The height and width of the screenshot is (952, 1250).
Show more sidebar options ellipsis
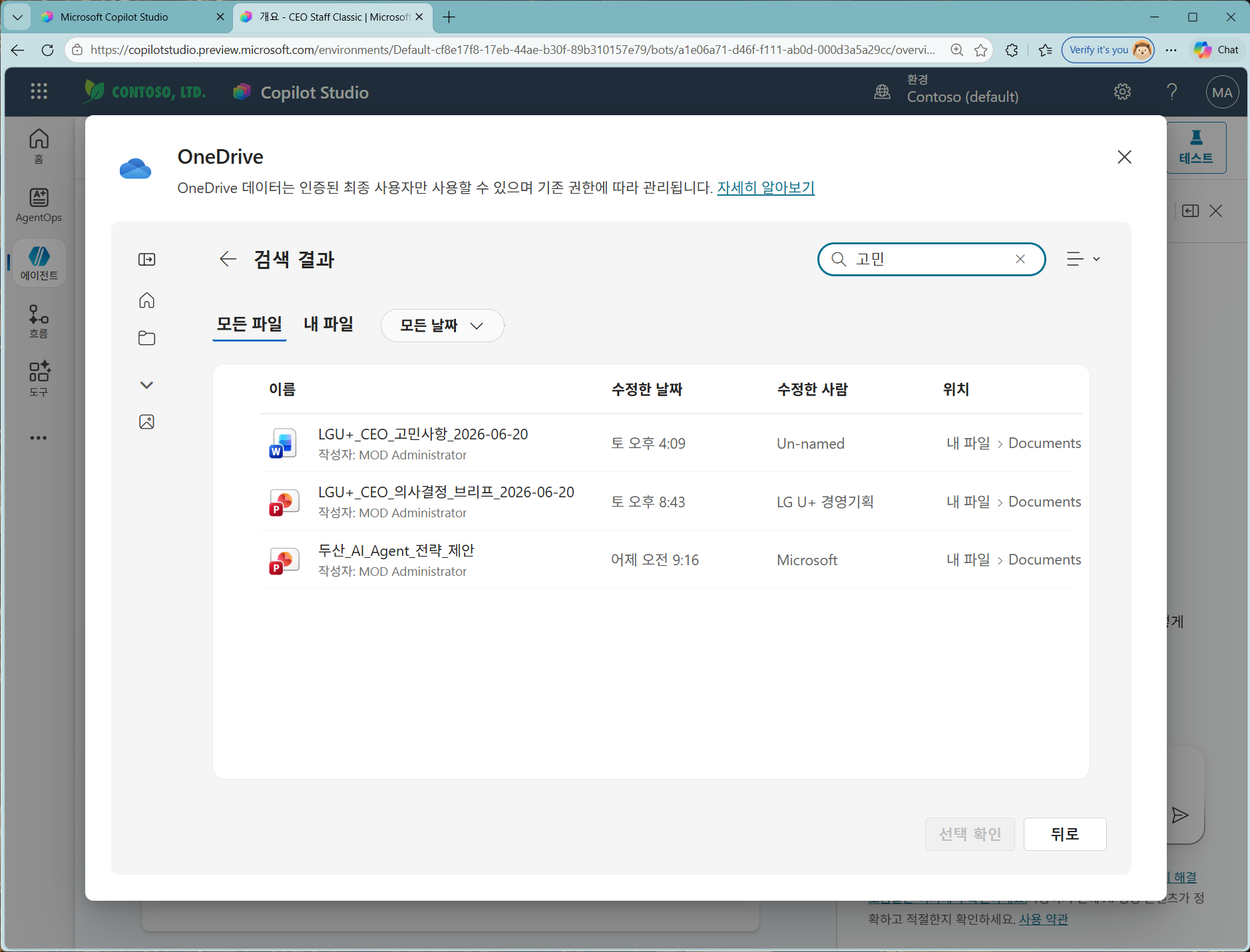(39, 438)
